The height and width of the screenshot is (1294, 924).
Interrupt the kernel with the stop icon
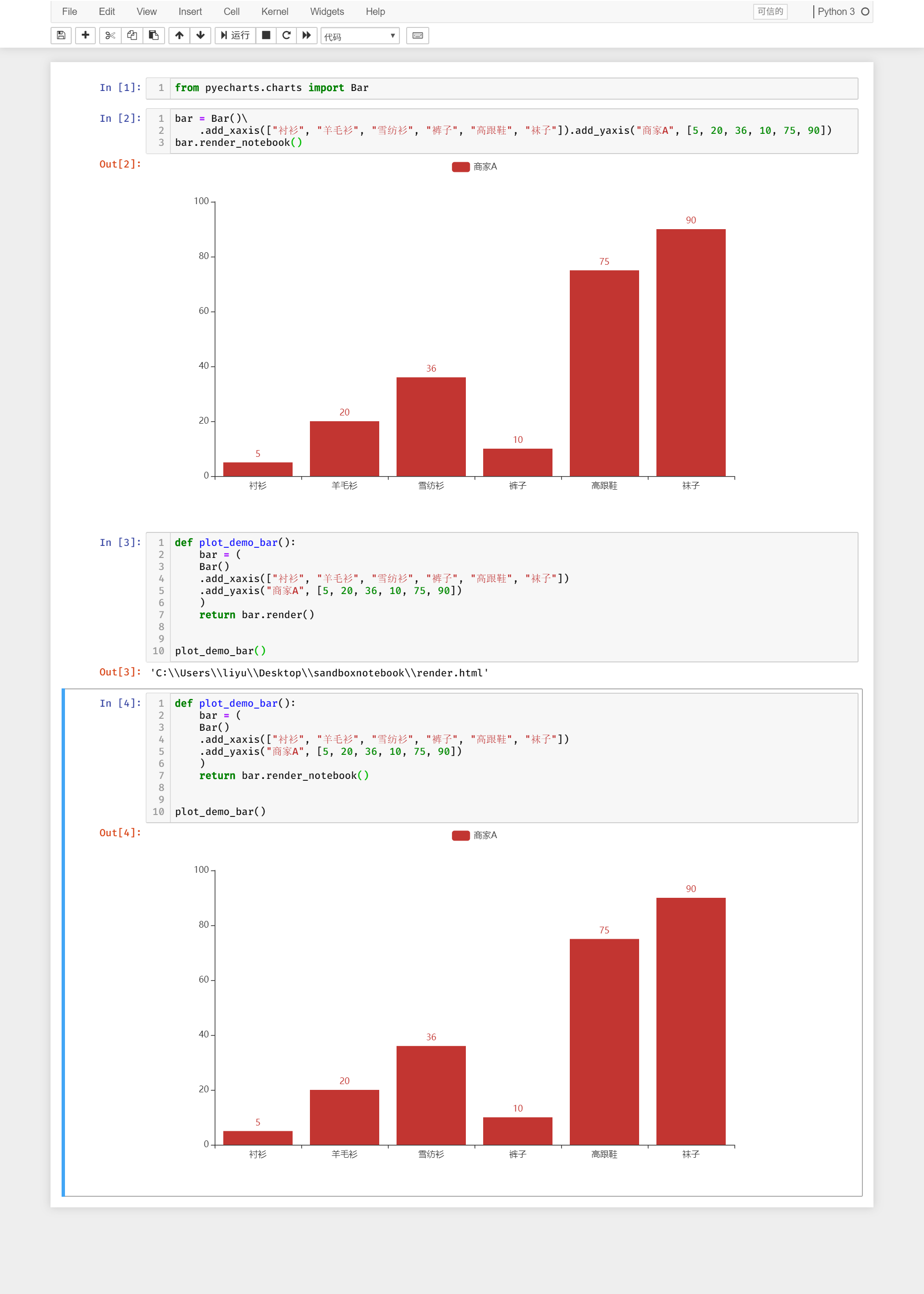point(265,35)
